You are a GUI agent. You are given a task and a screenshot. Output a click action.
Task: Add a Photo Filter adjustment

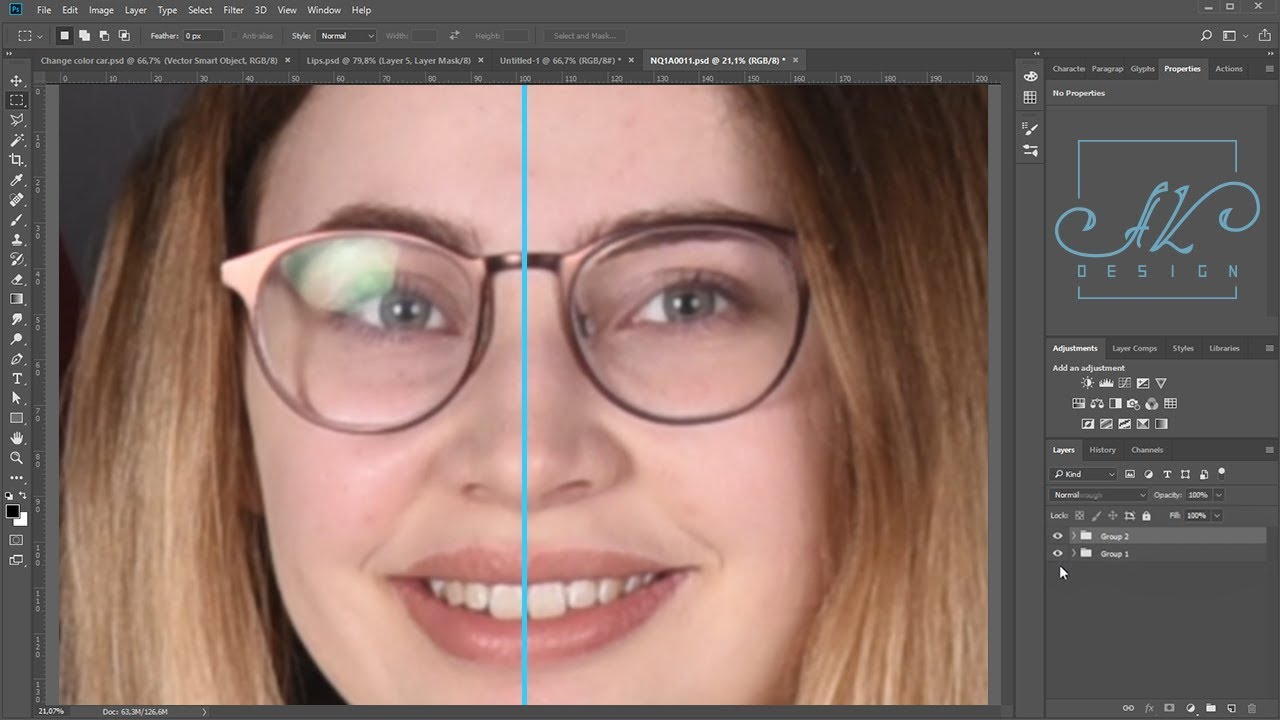click(1133, 404)
